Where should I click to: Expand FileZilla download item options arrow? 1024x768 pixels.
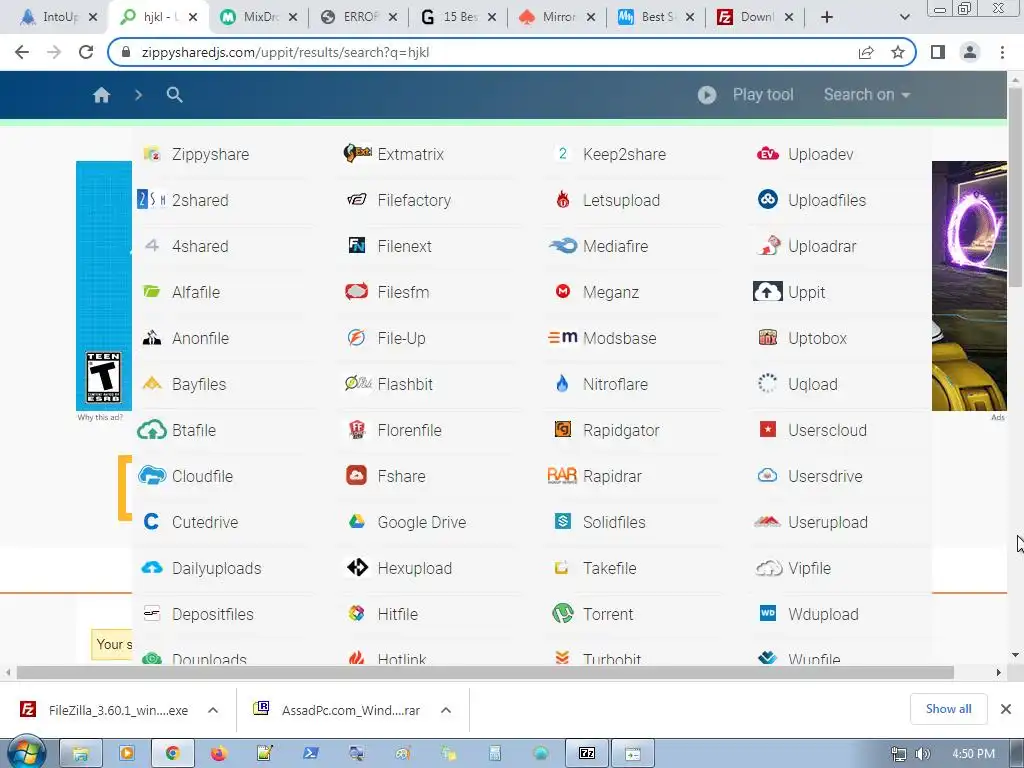[x=213, y=710]
